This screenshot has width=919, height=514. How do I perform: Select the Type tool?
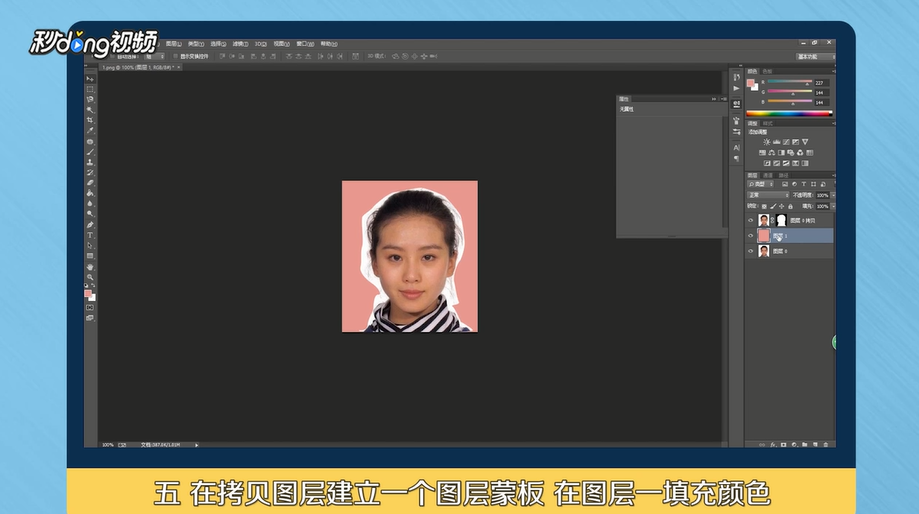[90, 235]
